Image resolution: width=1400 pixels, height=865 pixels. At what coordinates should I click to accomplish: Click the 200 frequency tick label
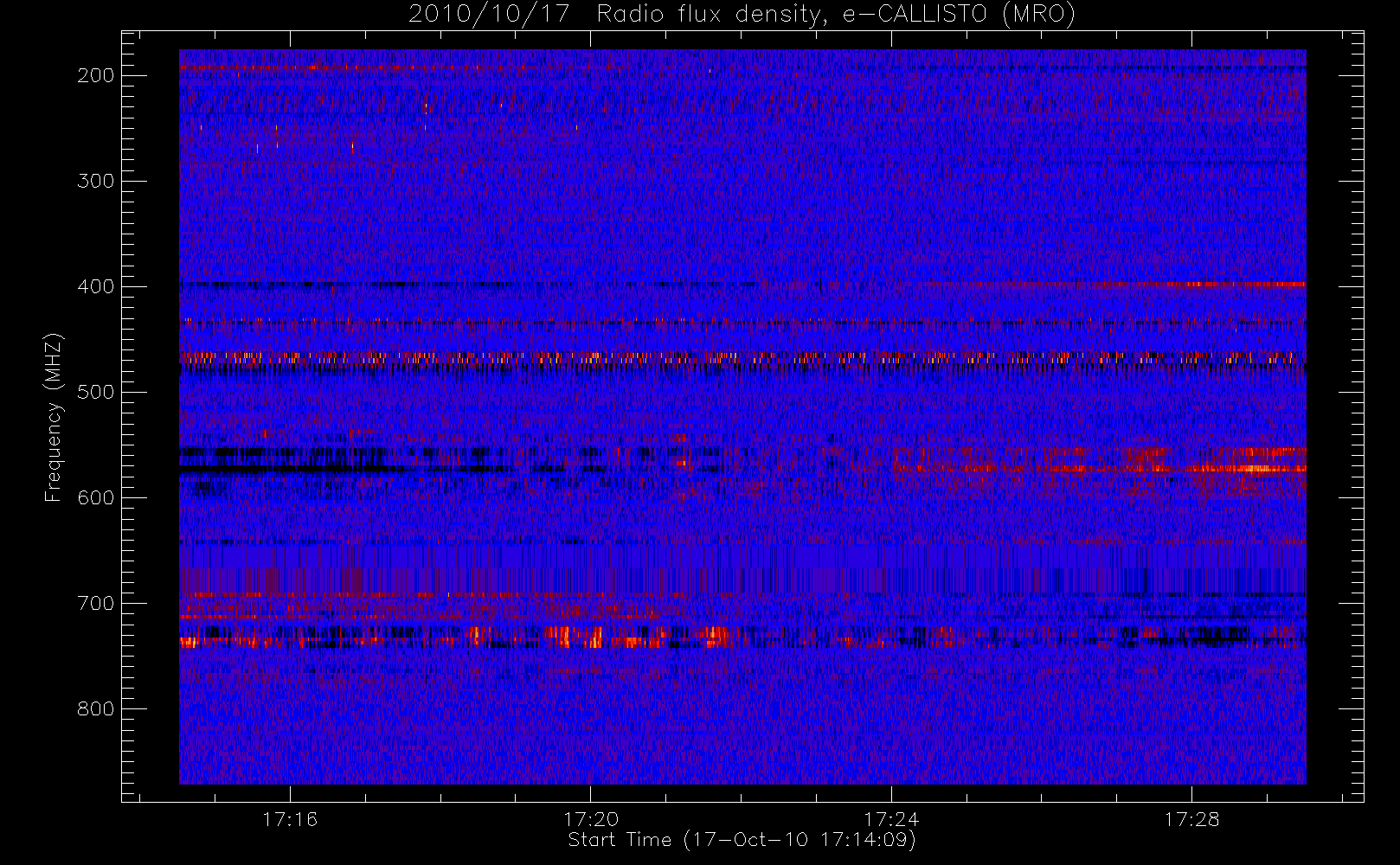click(96, 75)
